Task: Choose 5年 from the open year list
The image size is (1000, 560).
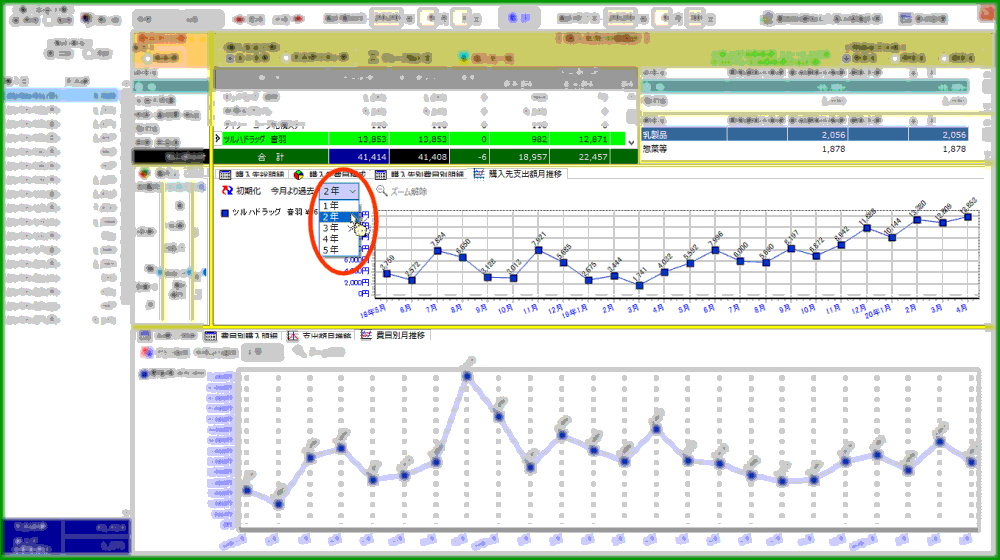Action: pos(339,249)
